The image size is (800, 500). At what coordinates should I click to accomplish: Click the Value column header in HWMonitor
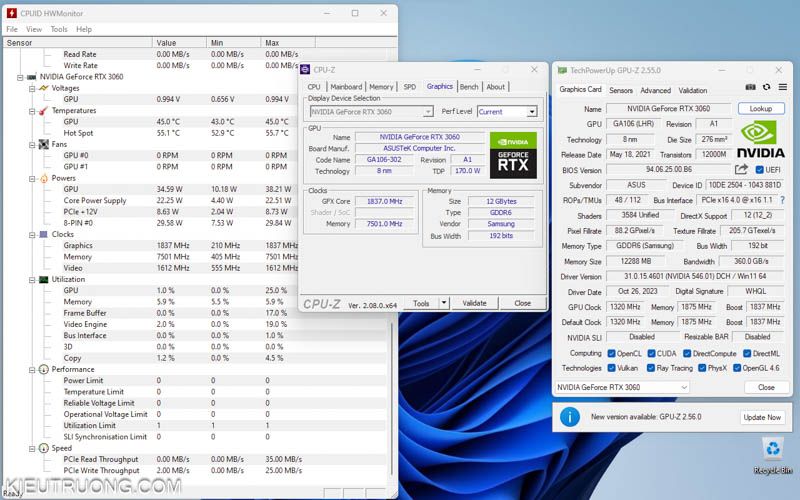(x=179, y=43)
